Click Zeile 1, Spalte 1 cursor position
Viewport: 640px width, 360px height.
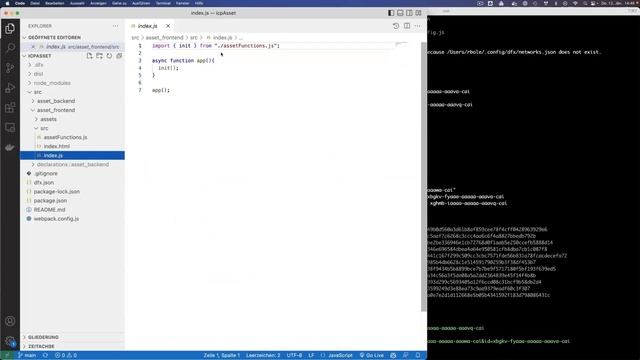222,356
